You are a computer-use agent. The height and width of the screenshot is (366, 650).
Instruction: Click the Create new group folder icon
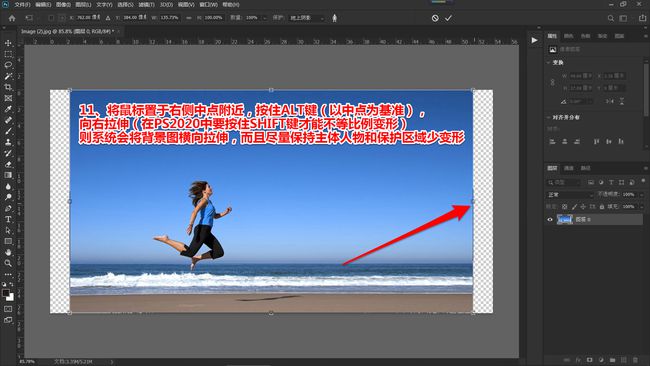tap(612, 360)
